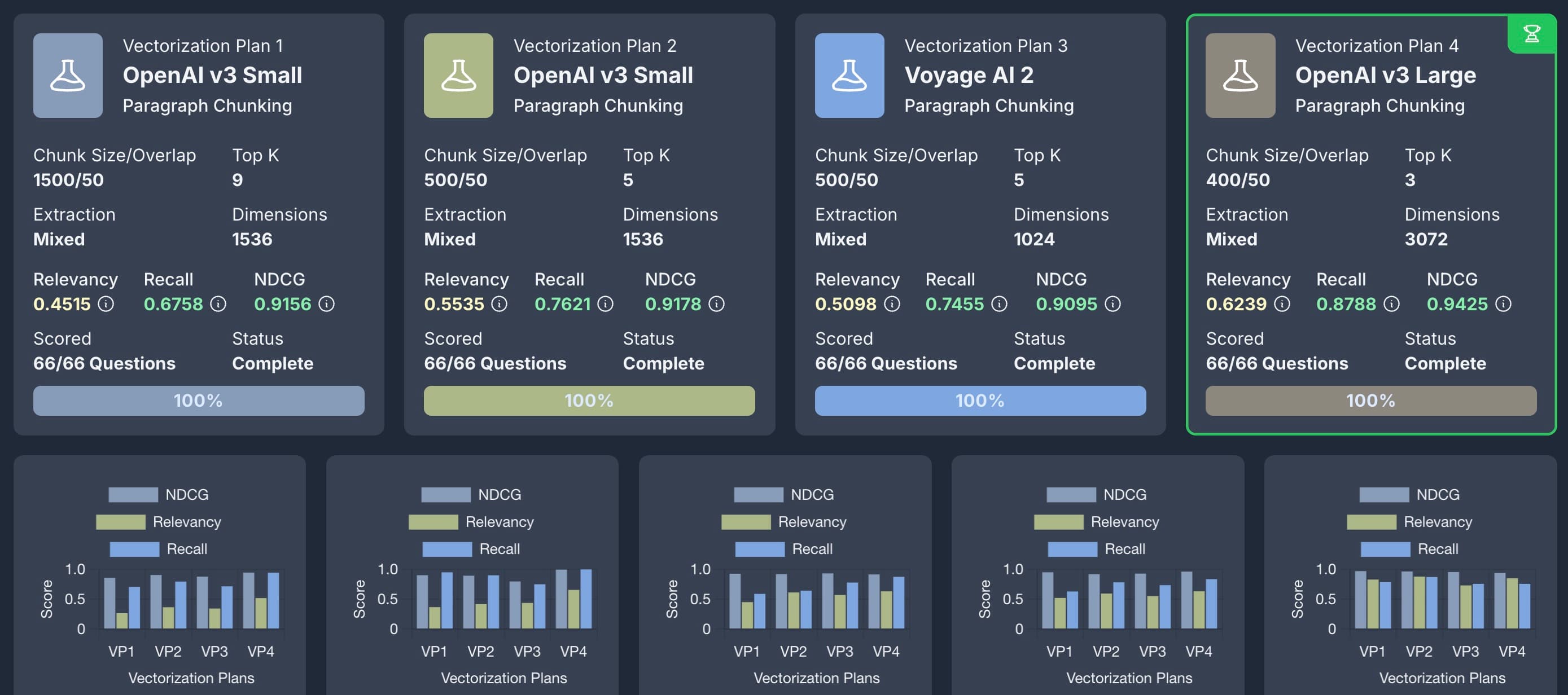Click Plan 4 taupe 100% progress bar
The width and height of the screenshot is (1568, 695).
[1371, 401]
